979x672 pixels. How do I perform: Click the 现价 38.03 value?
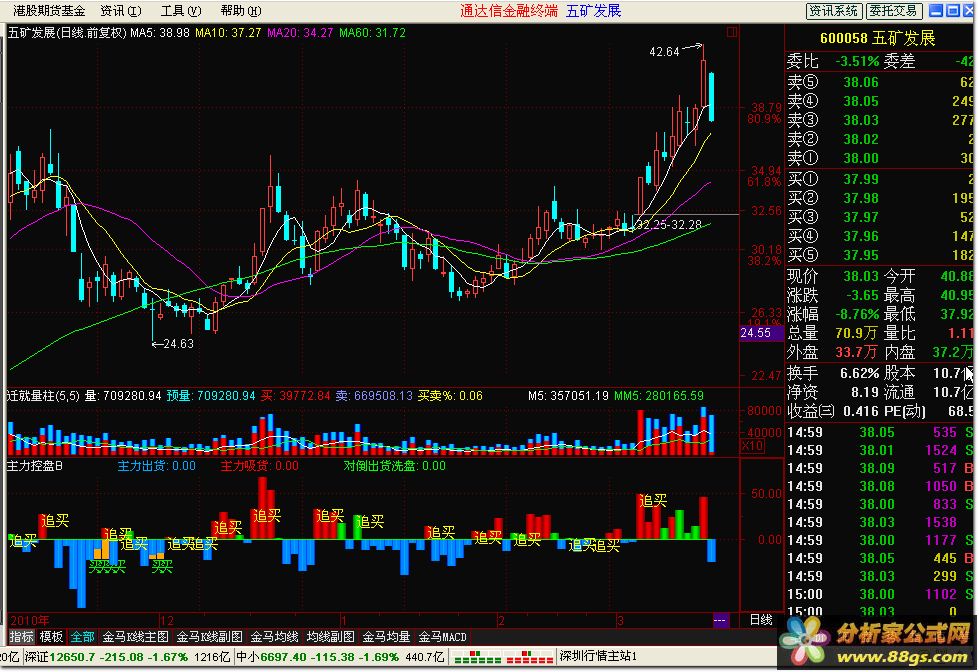click(x=861, y=275)
